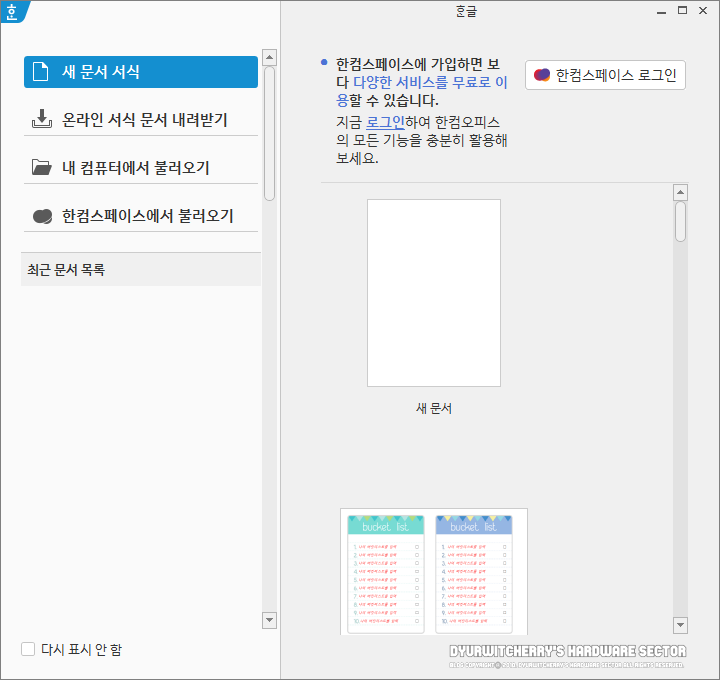
Task: Click the template list scroll up arrow
Action: point(680,192)
